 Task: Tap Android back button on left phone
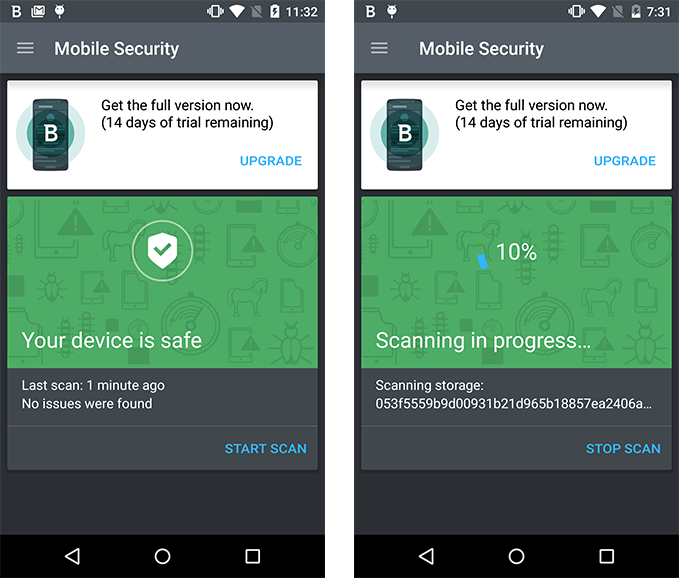point(72,556)
